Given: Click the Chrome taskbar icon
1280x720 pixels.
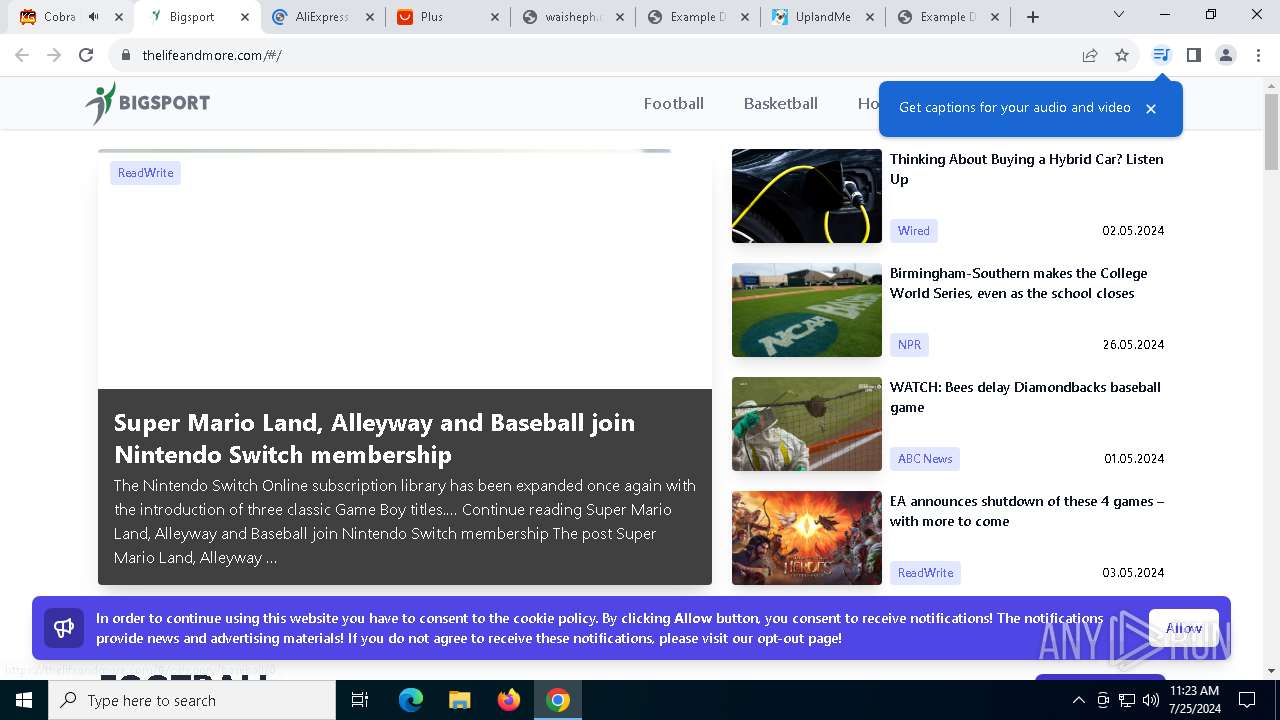Looking at the screenshot, I should point(558,700).
